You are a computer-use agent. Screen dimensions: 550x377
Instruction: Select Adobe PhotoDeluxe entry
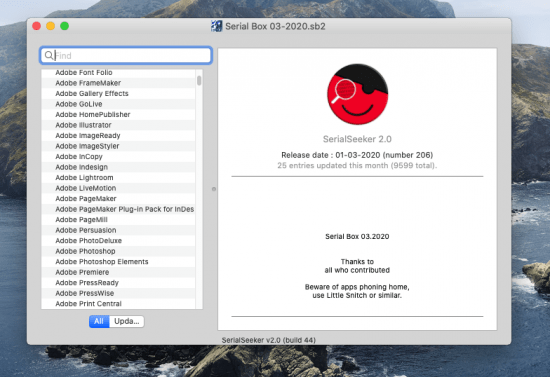pos(119,241)
